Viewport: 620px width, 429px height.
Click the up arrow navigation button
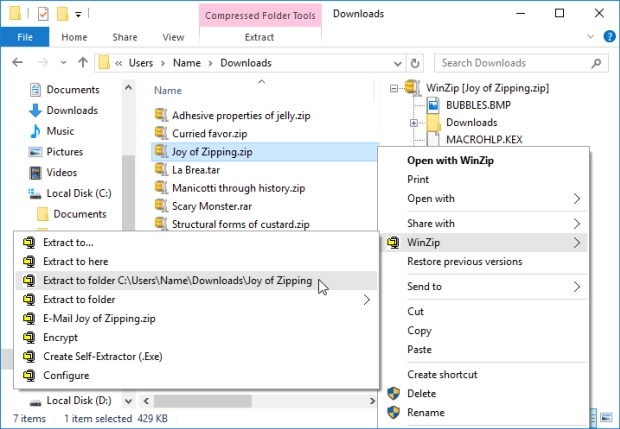click(76, 63)
